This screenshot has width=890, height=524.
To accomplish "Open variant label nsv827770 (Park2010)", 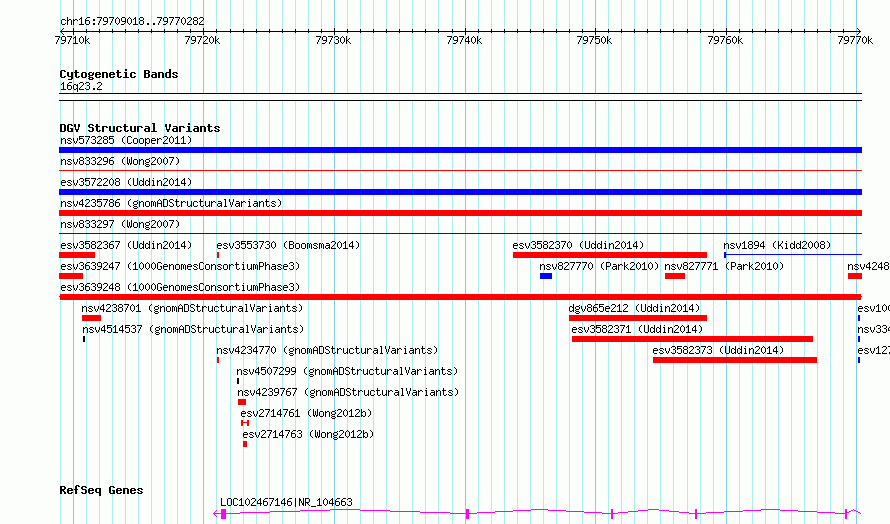I will tap(599, 266).
